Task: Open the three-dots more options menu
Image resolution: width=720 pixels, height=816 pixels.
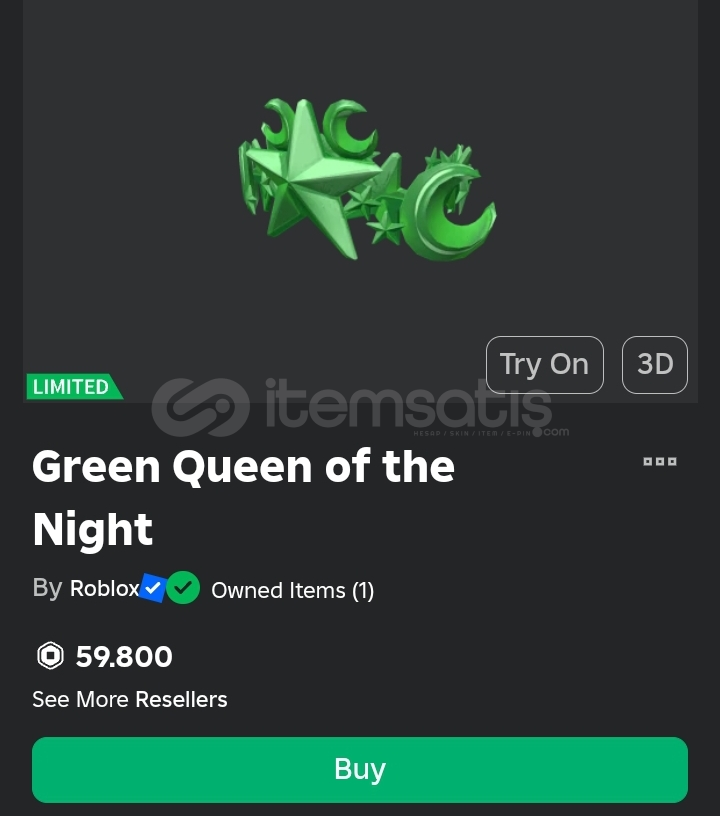Action: tap(660, 462)
